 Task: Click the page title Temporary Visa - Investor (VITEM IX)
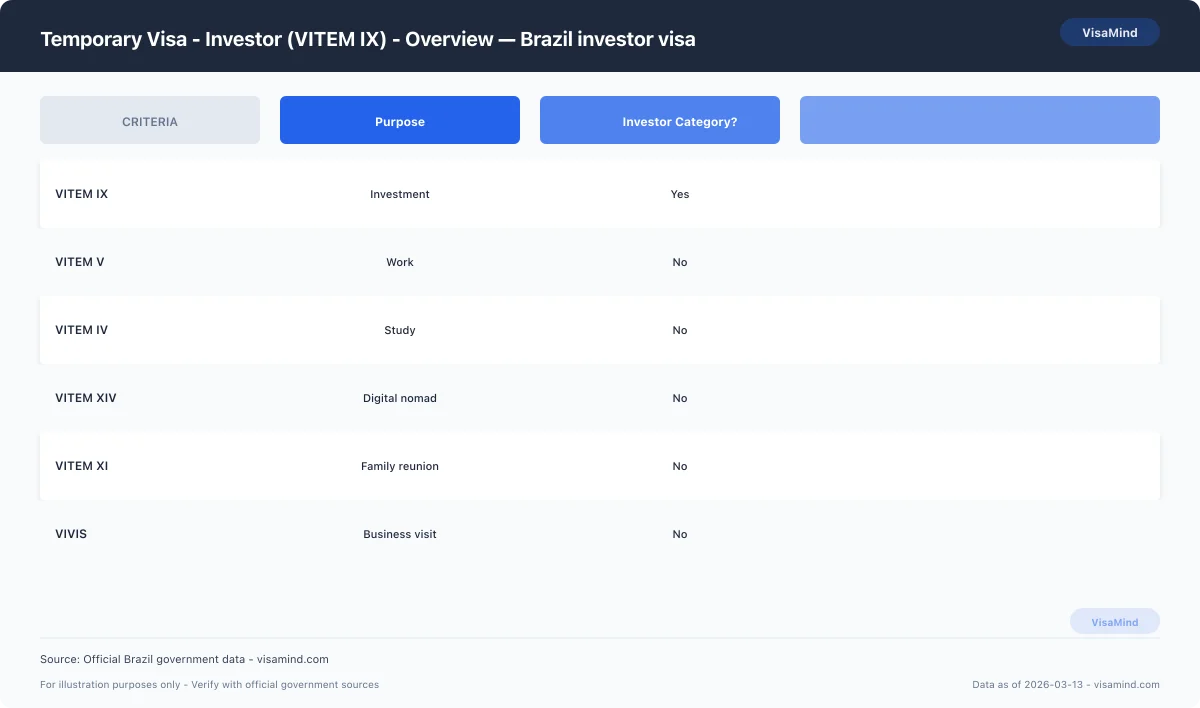[x=367, y=39]
